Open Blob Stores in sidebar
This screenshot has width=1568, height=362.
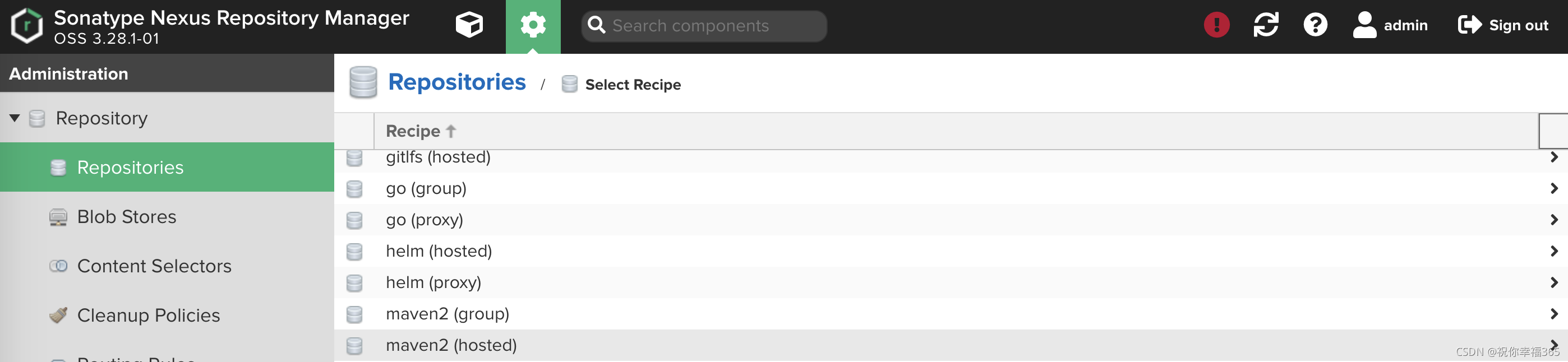127,217
